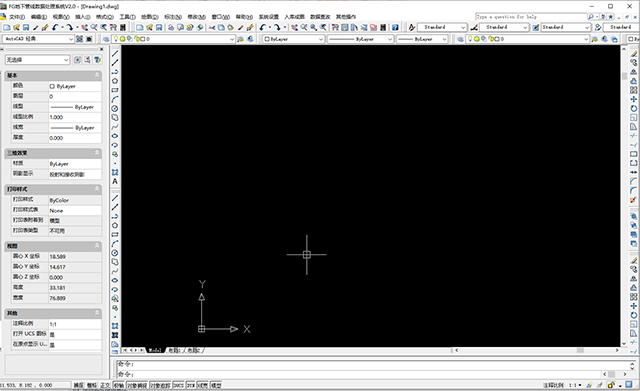Toggle the 正交 (Ortho) status button
This screenshot has width=640, height=391.
tap(105, 385)
